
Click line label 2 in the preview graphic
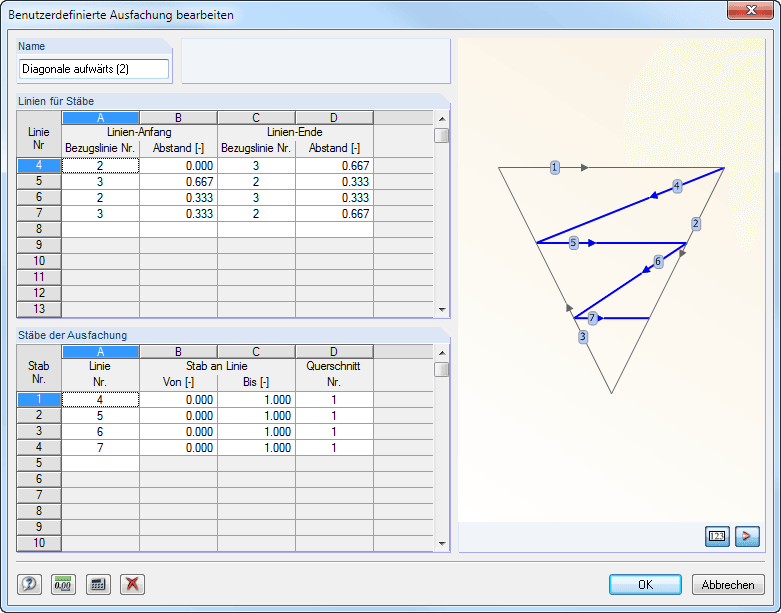point(696,224)
